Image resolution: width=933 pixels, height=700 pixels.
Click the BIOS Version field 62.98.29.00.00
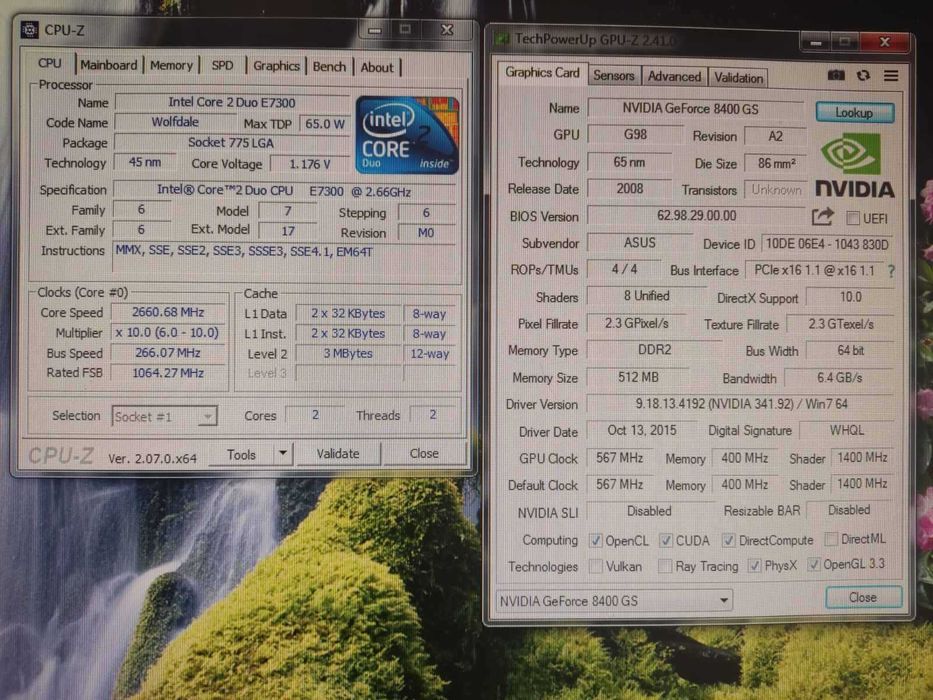696,215
